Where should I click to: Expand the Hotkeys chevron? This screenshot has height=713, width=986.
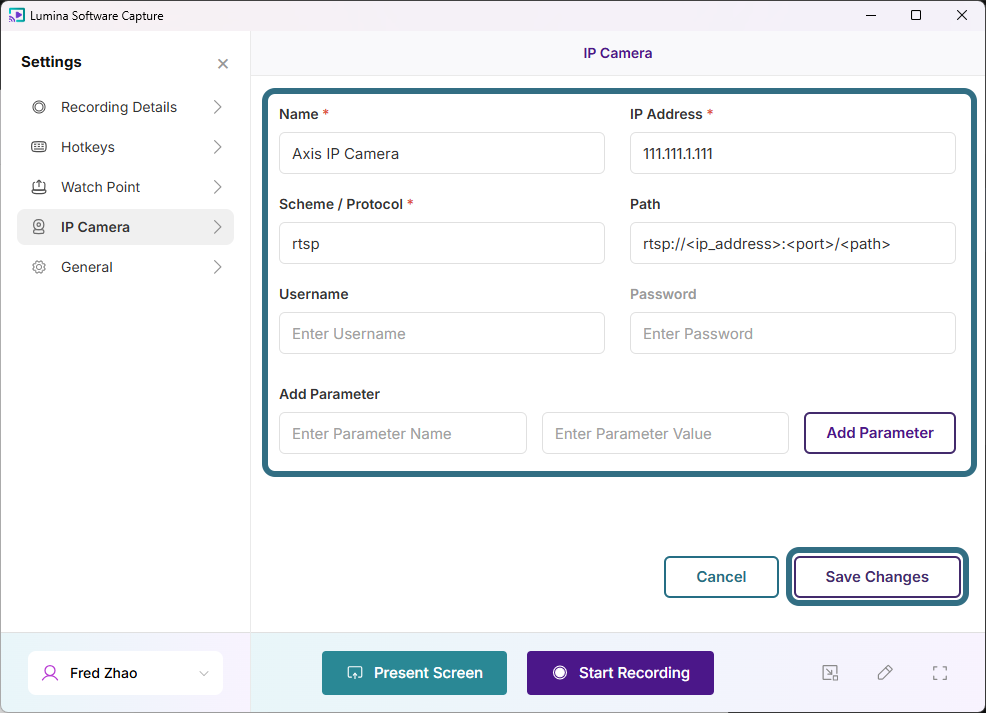[x=218, y=147]
